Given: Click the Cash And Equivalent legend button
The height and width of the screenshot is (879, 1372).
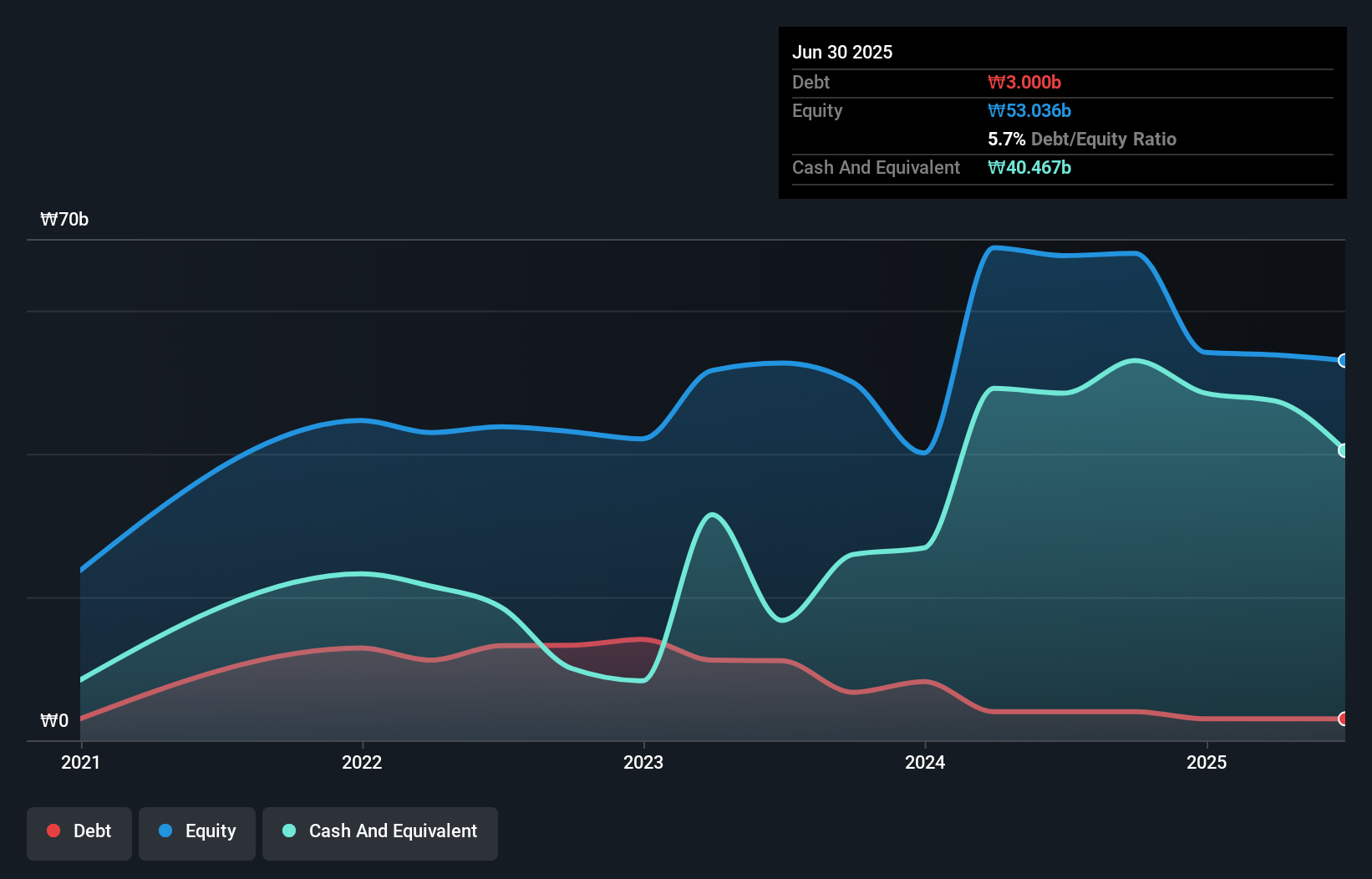Looking at the screenshot, I should (x=380, y=832).
